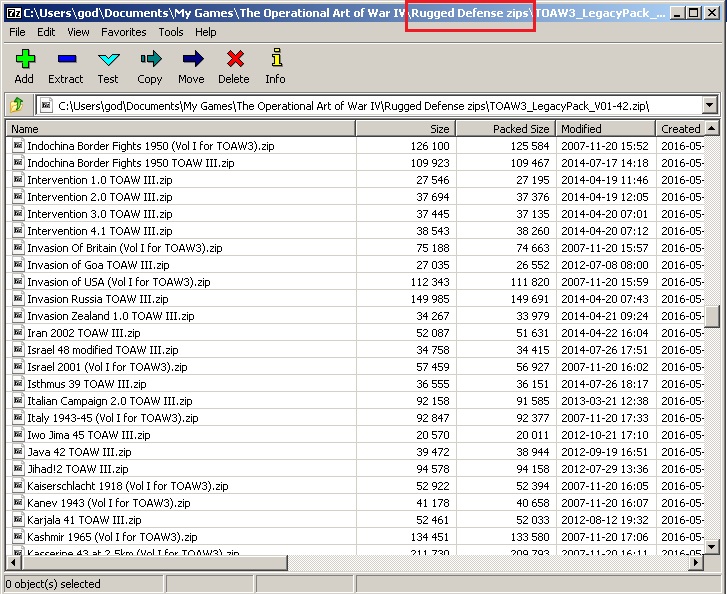The height and width of the screenshot is (594, 727).
Task: Sort by the Modified column header
Action: (606, 128)
